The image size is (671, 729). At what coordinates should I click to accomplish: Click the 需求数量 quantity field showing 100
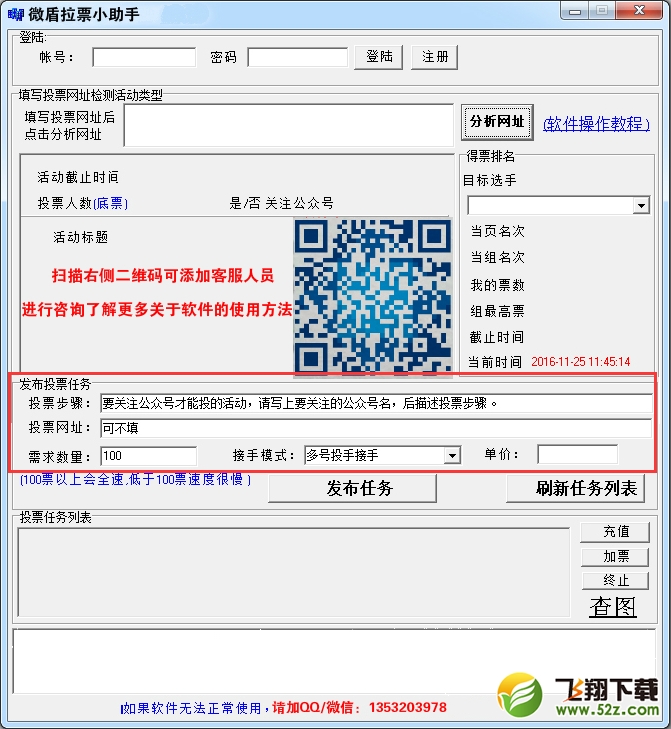click(149, 456)
